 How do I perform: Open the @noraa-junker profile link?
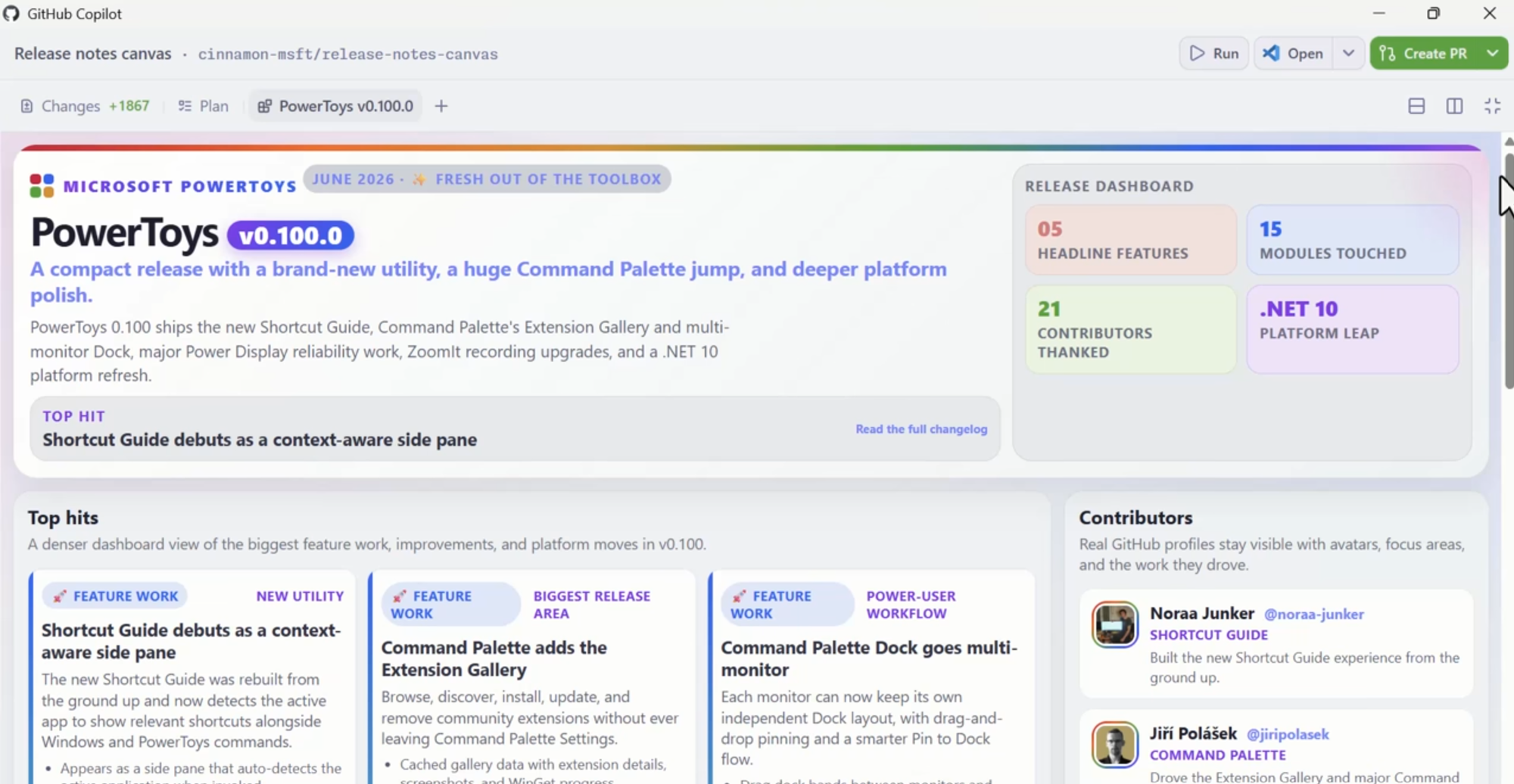pyautogui.click(x=1314, y=614)
